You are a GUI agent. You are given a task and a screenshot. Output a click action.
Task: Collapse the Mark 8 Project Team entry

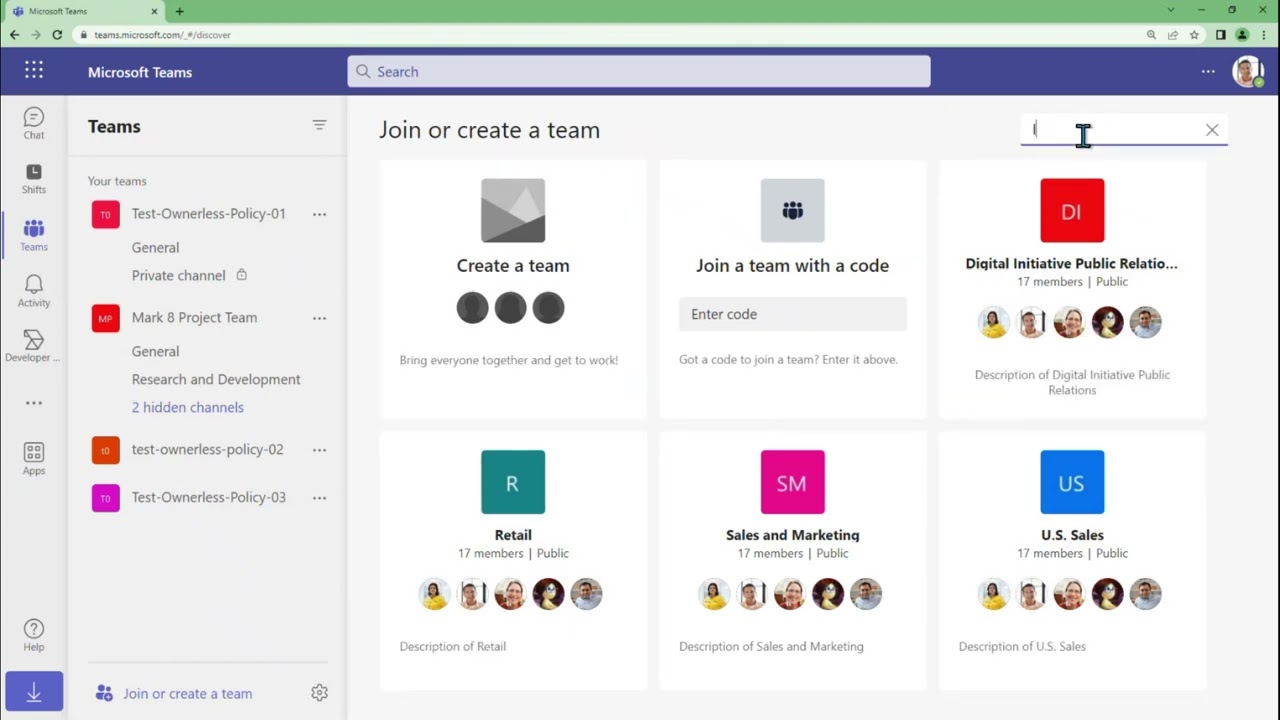click(x=194, y=318)
